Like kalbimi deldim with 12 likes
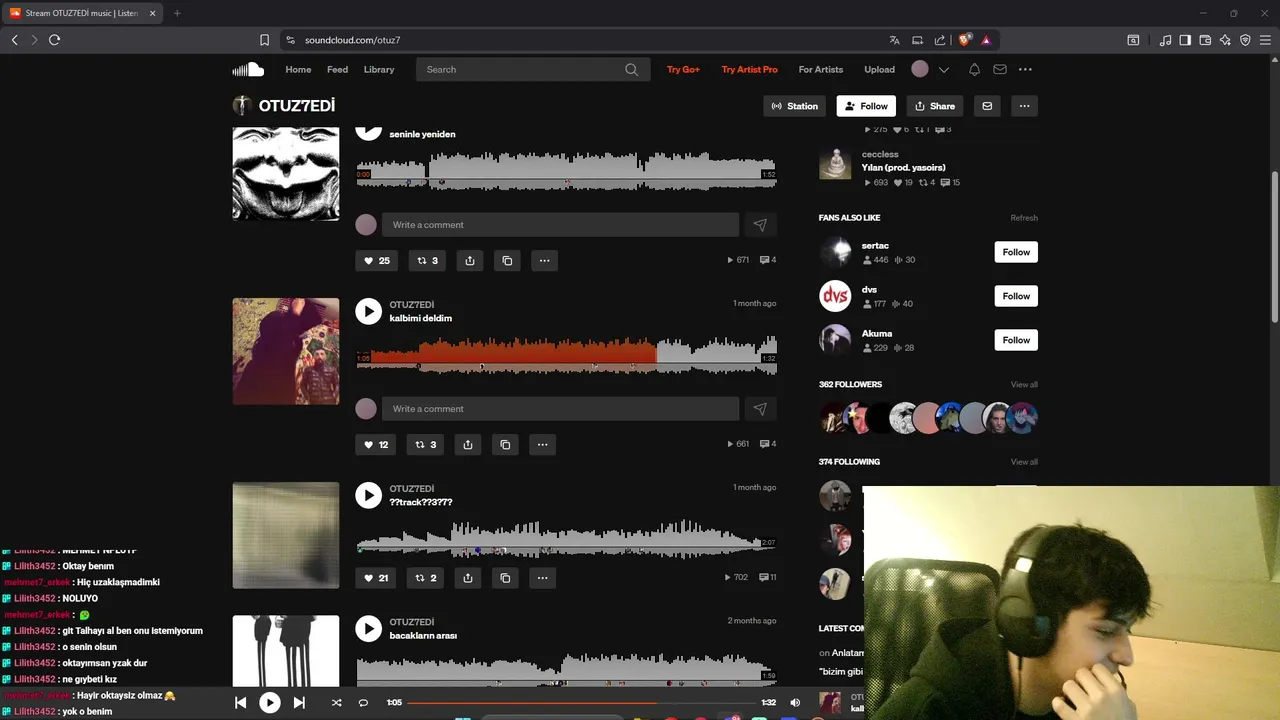This screenshot has height=720, width=1280. click(376, 444)
